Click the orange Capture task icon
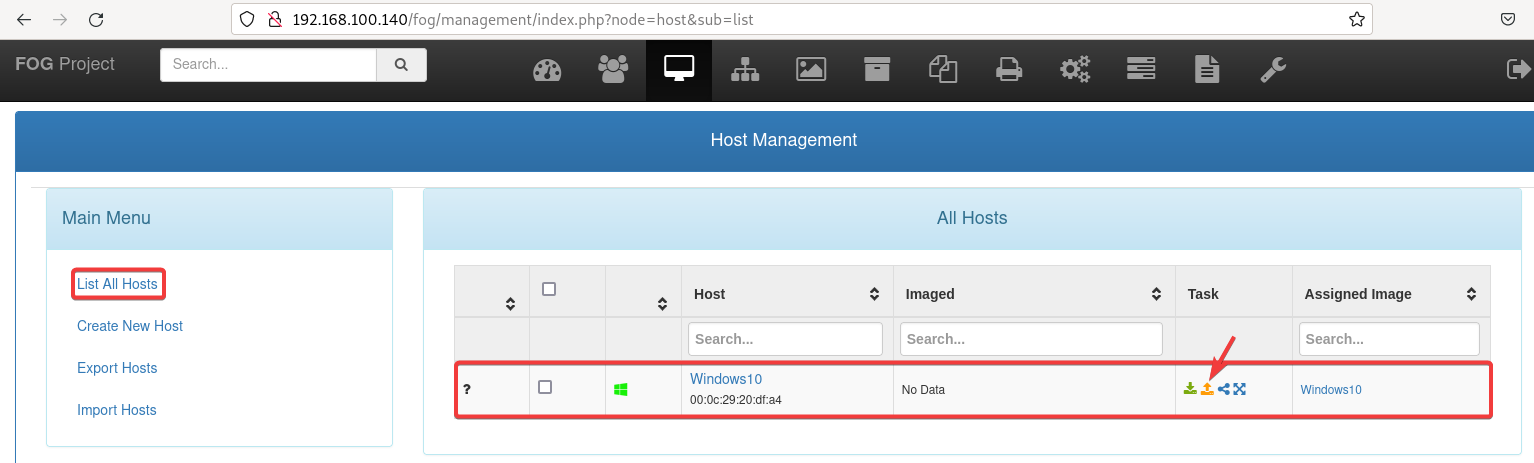The height and width of the screenshot is (463, 1534). click(1207, 389)
